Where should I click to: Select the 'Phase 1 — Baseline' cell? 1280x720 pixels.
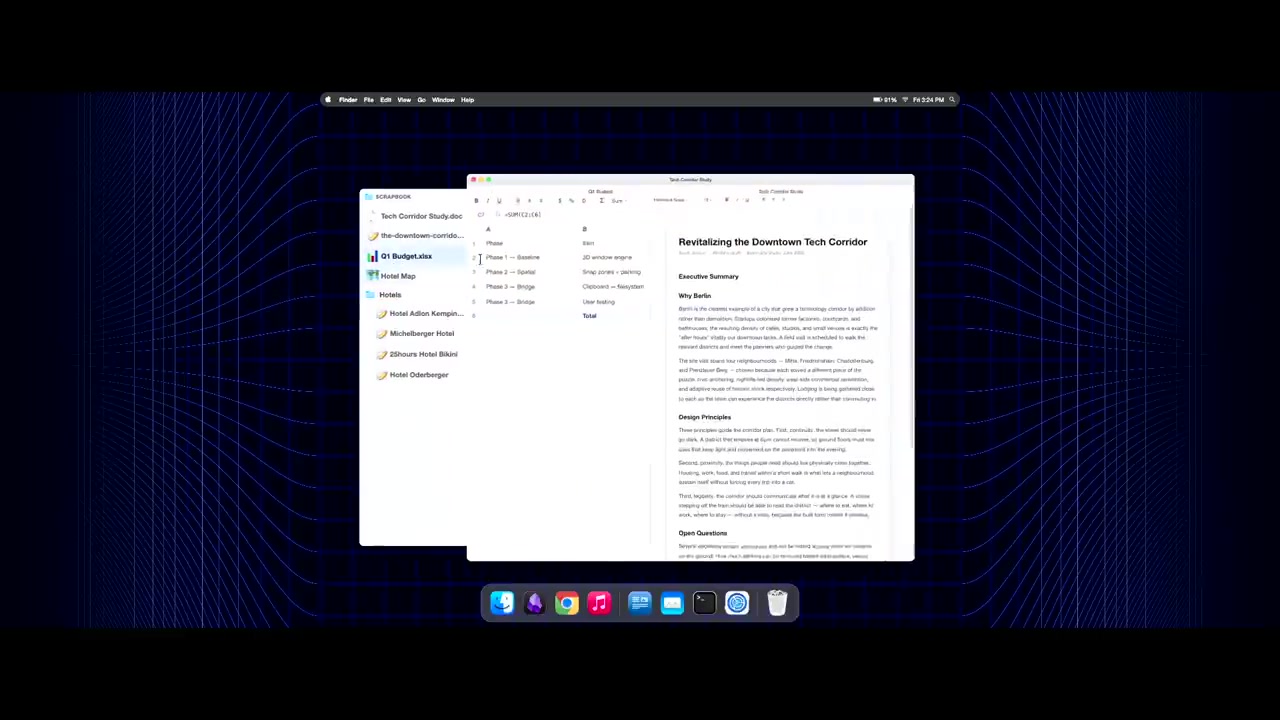[x=513, y=258]
